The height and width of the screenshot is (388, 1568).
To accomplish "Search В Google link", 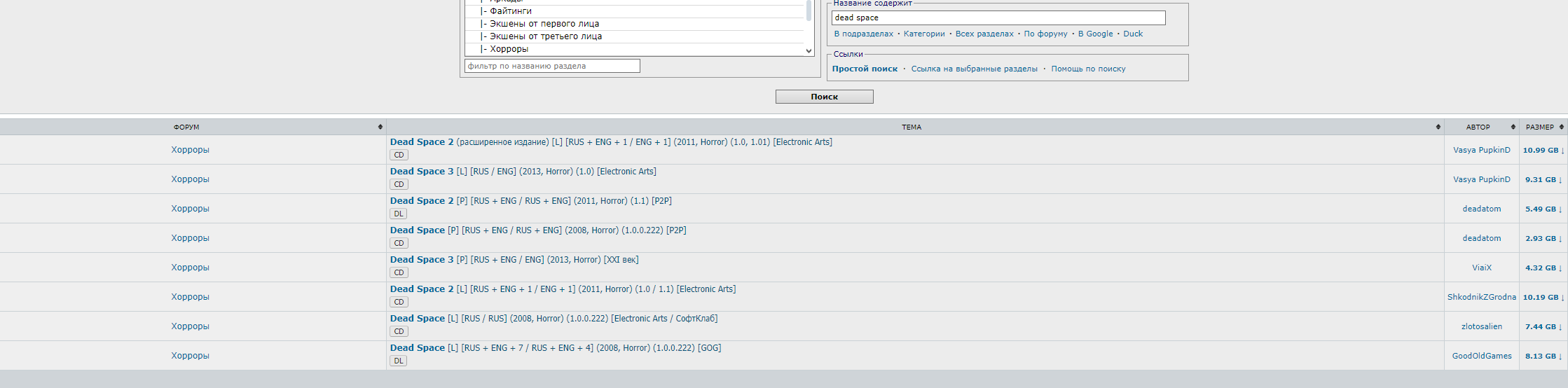I will click(x=1095, y=34).
